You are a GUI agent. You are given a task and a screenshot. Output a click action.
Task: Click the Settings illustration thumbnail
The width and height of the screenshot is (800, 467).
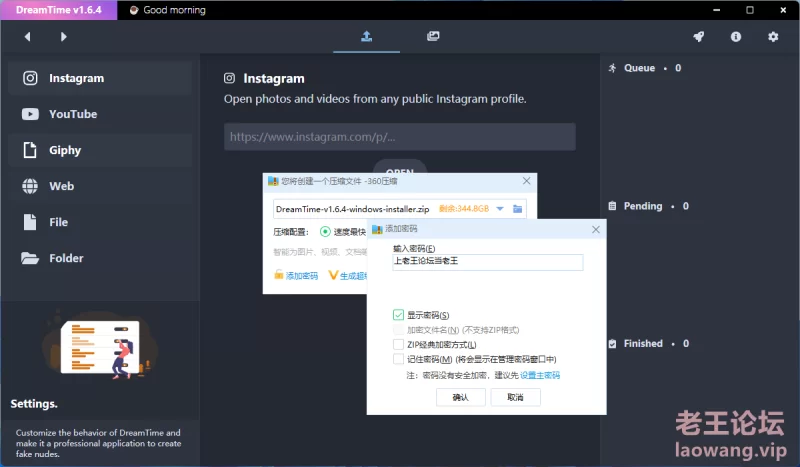pos(100,345)
